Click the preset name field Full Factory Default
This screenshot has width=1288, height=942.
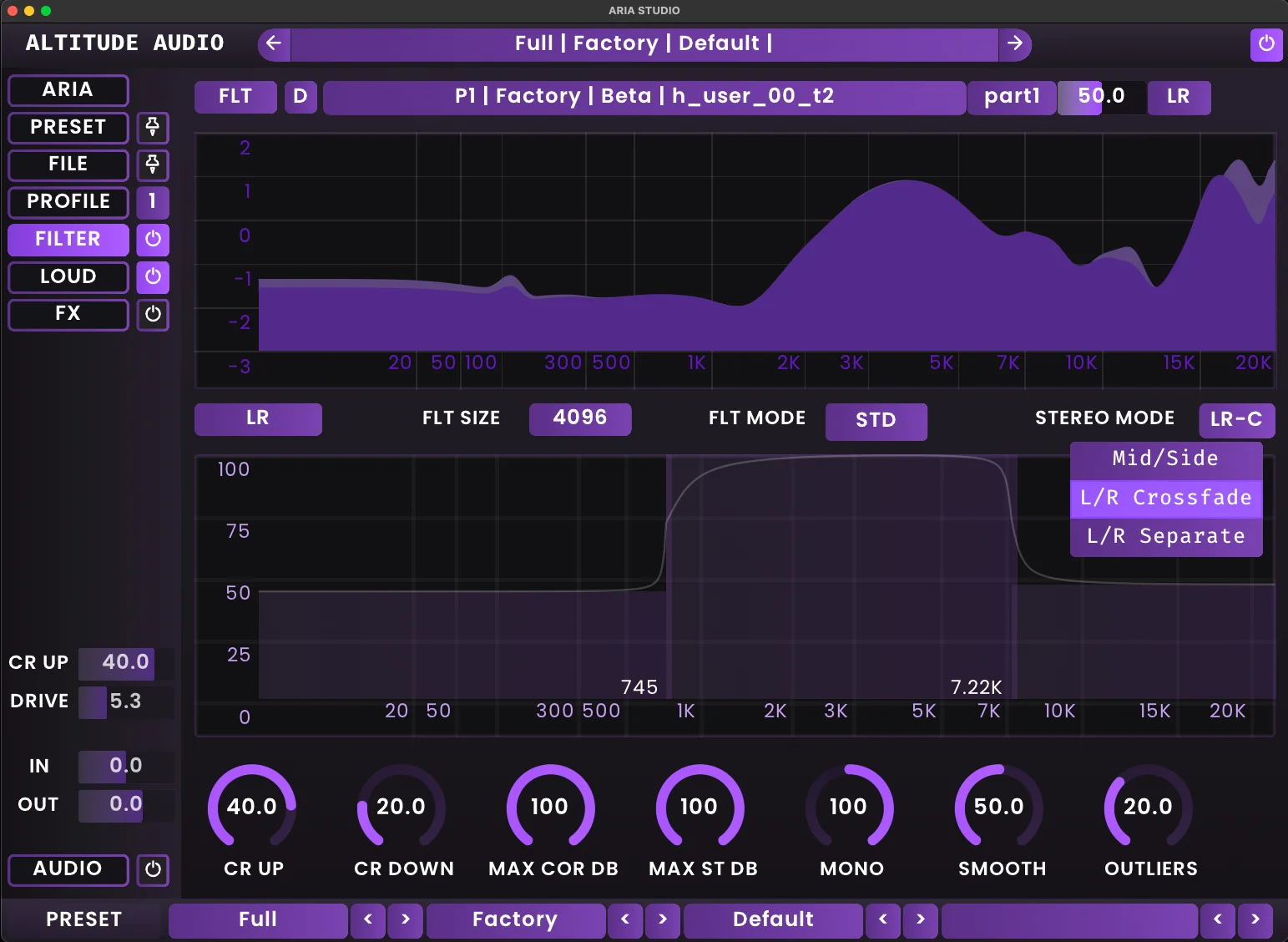tap(644, 44)
